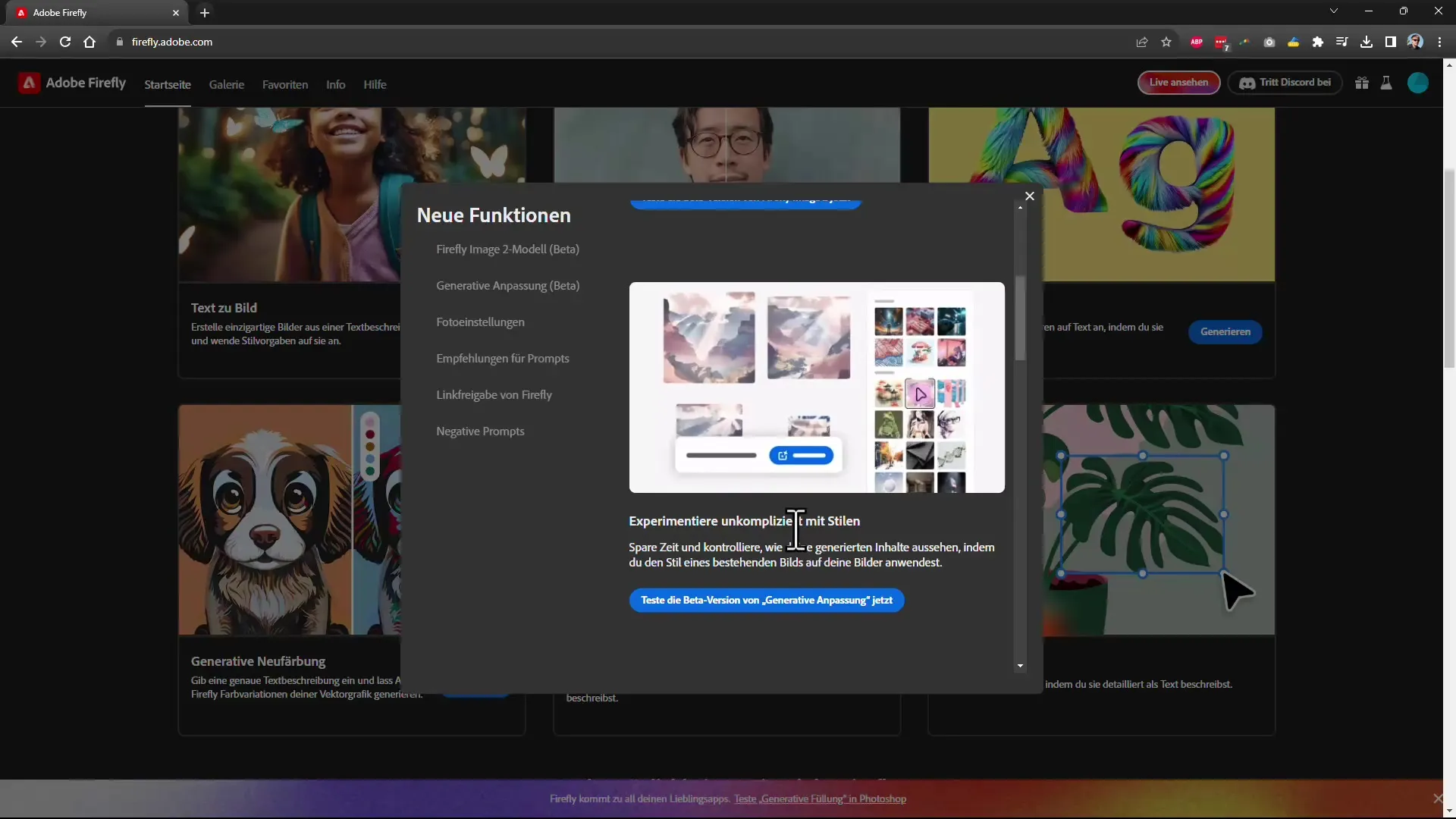Open the Chrome profile avatar
This screenshot has width=1456, height=819.
[x=1415, y=42]
